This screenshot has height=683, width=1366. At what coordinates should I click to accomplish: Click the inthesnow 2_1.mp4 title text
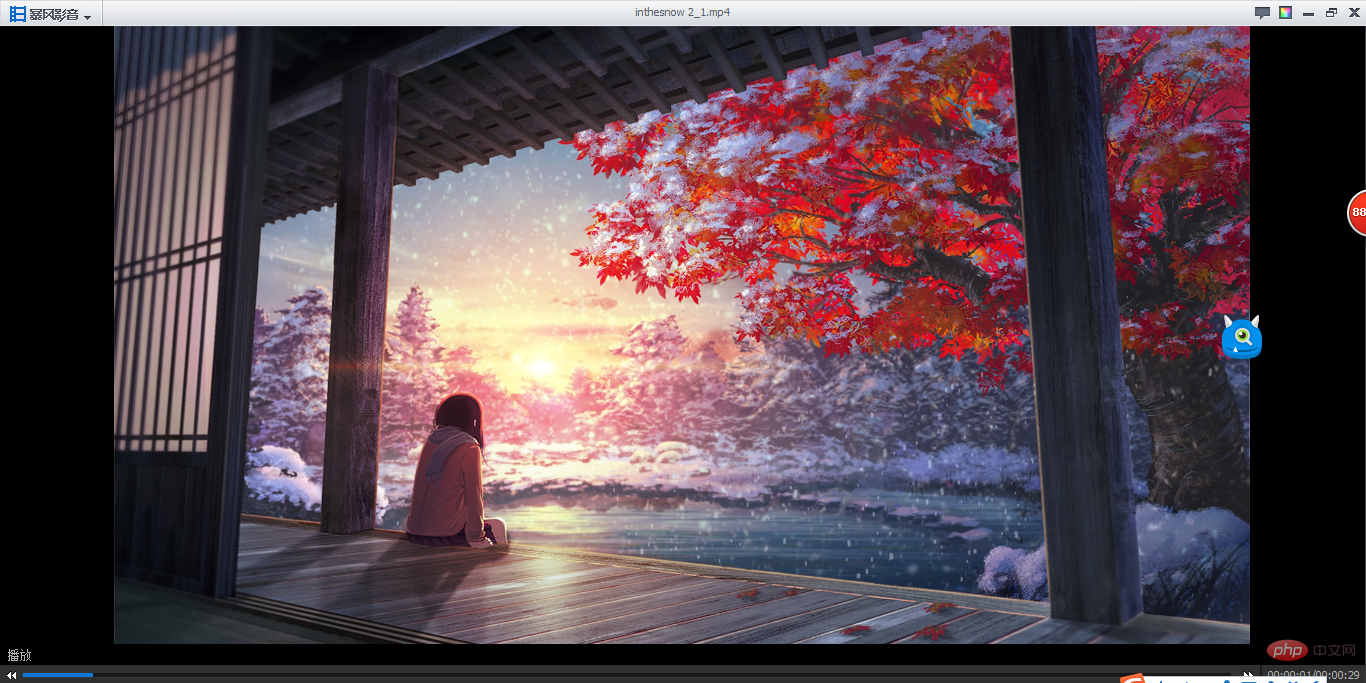[x=683, y=12]
